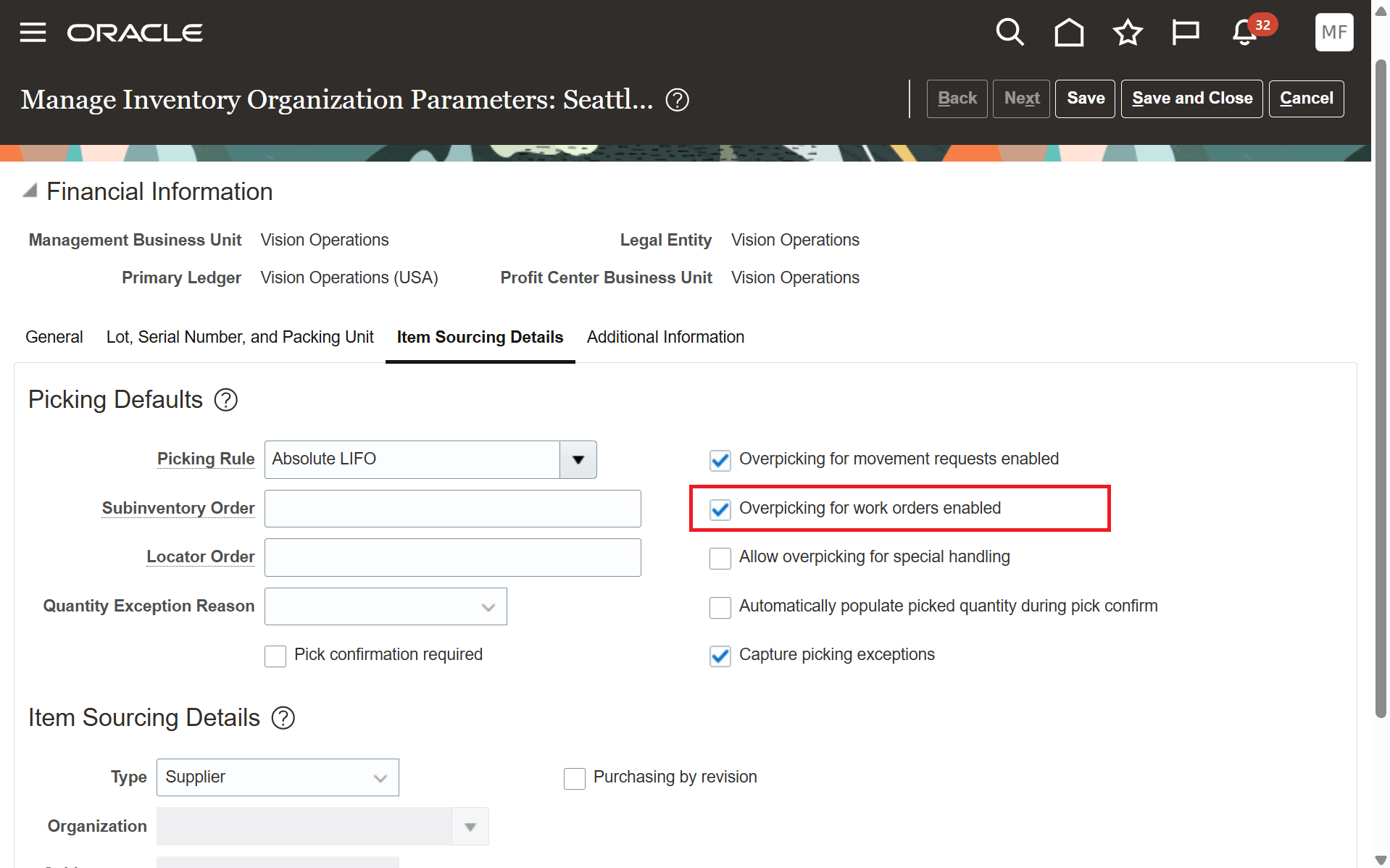1390x868 pixels.
Task: Check Purchasing by revision
Action: point(575,778)
